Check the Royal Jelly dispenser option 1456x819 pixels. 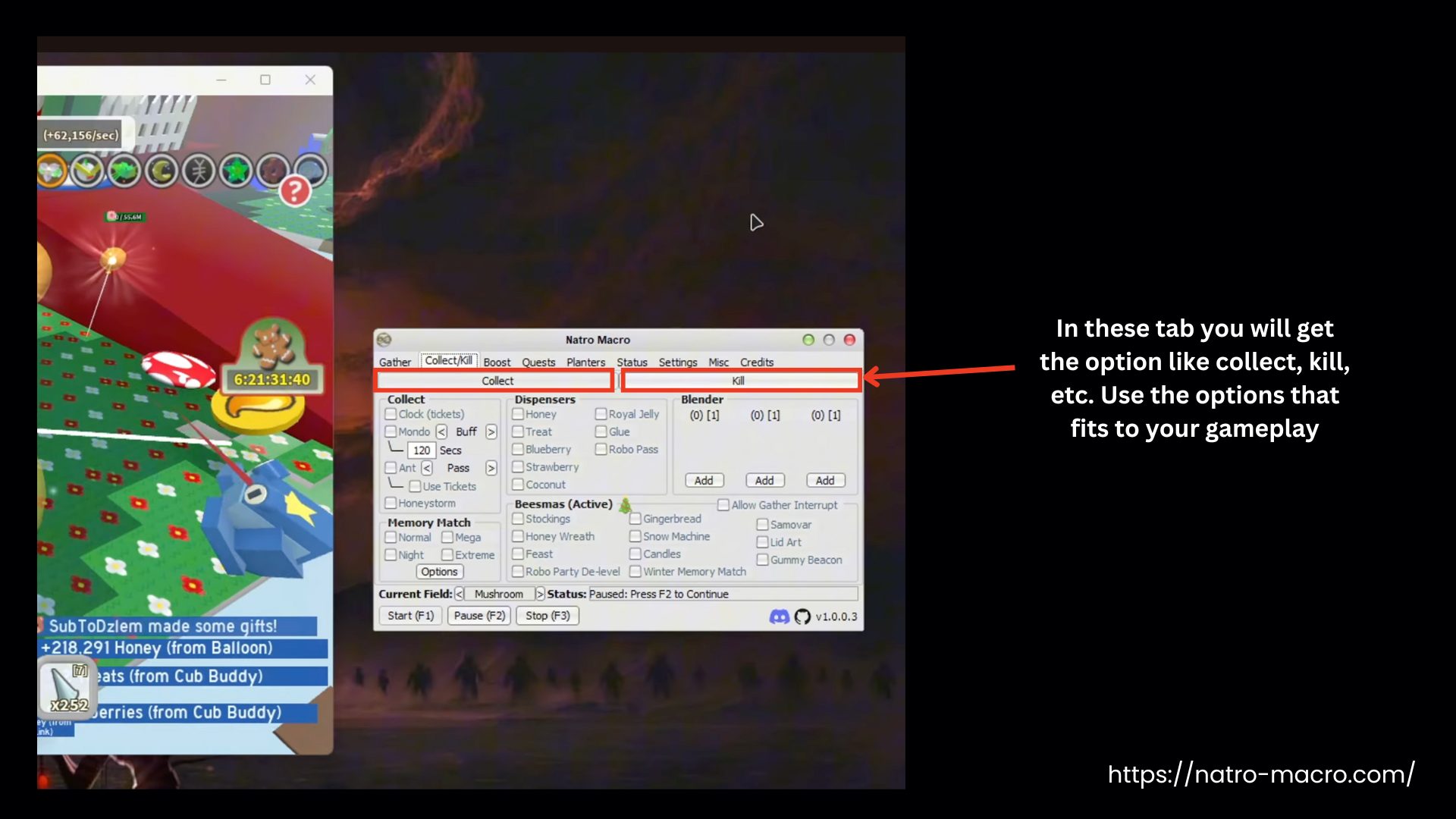pyautogui.click(x=601, y=414)
